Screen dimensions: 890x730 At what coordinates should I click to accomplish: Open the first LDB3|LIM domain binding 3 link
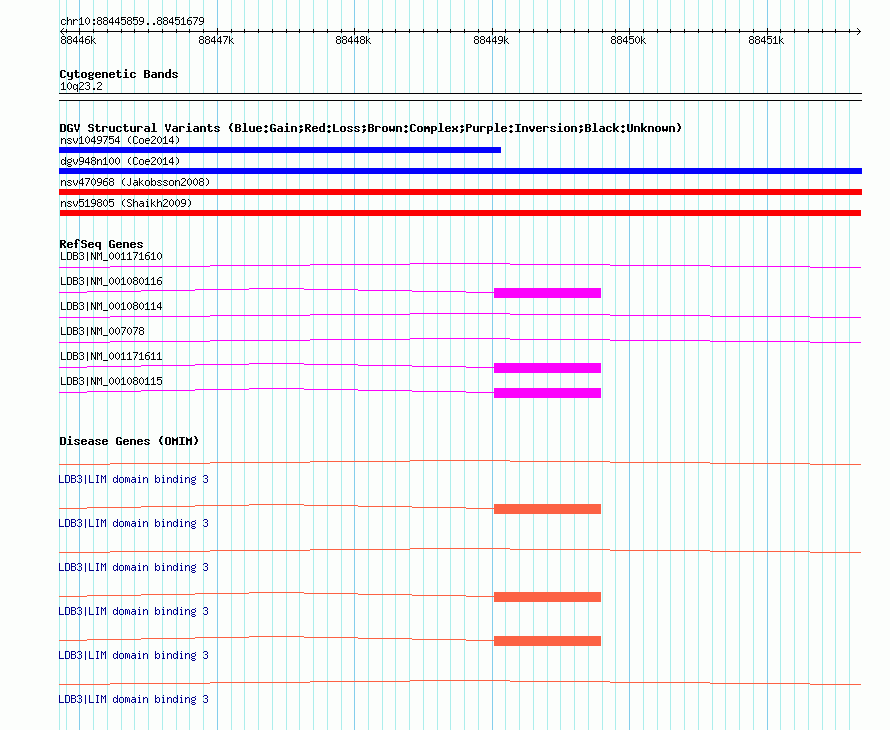(x=133, y=480)
